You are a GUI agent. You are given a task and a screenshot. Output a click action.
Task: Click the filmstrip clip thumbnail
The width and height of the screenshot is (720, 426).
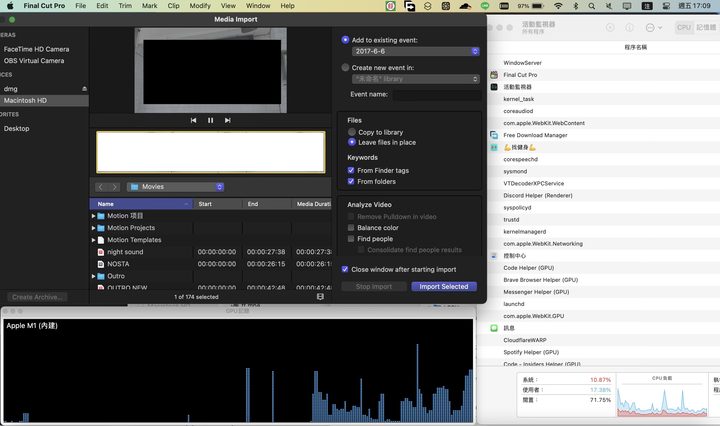[x=211, y=152]
